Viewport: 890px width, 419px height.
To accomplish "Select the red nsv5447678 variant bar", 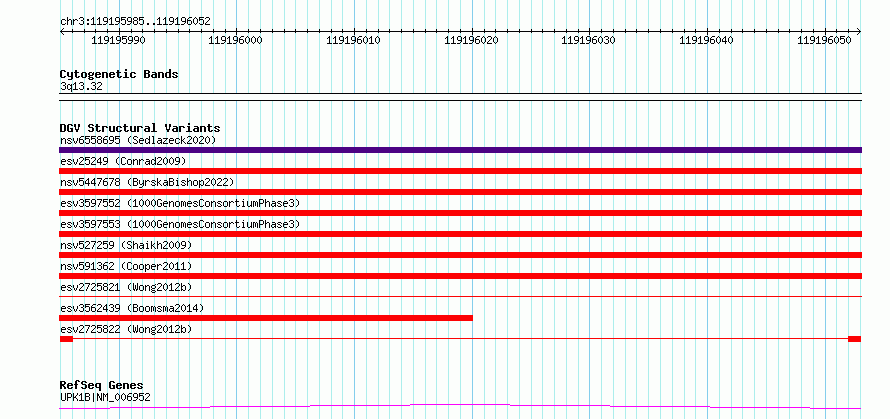I will click(x=460, y=192).
